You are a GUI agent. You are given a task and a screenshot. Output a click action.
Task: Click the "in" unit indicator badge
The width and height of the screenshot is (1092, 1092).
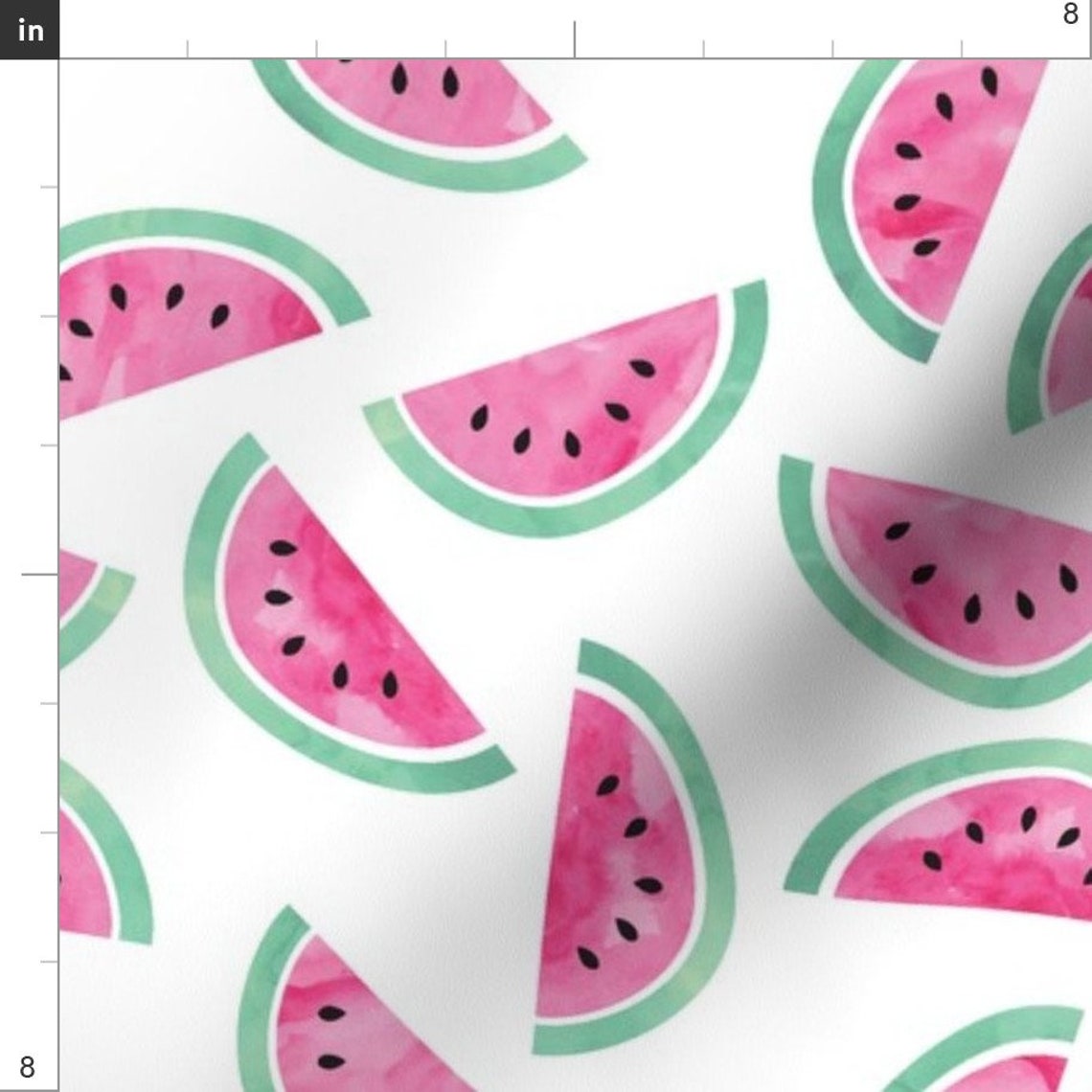[x=30, y=30]
